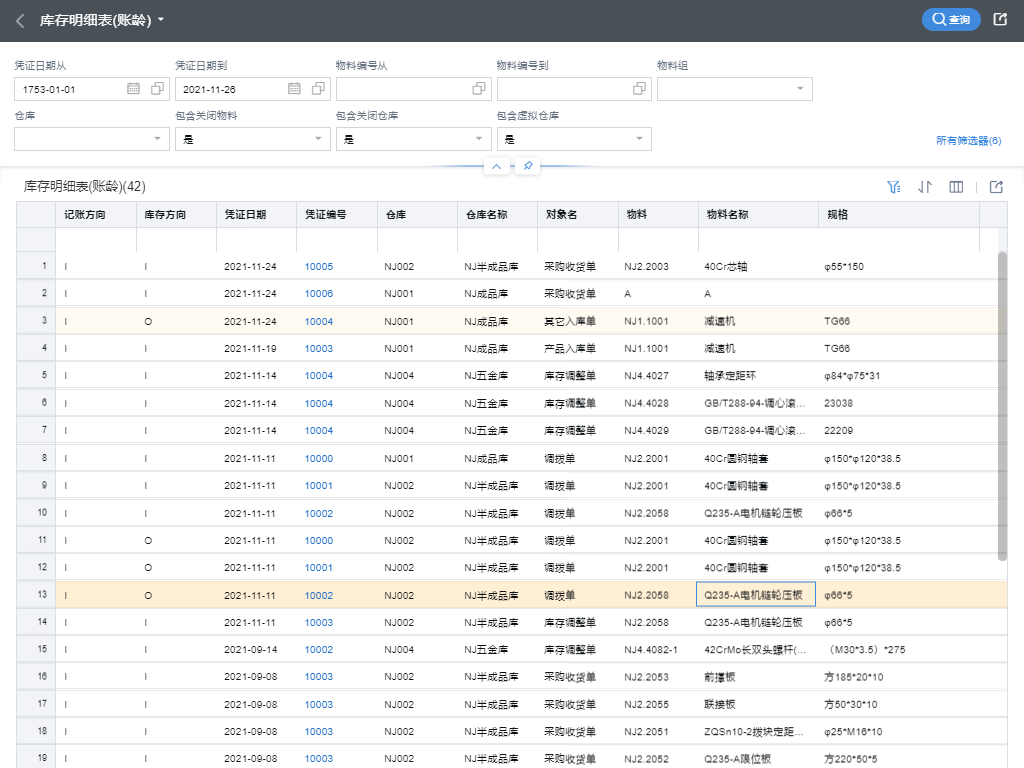Open value picker for 物料编号到
Screen dimensions: 1024x768
tap(639, 89)
